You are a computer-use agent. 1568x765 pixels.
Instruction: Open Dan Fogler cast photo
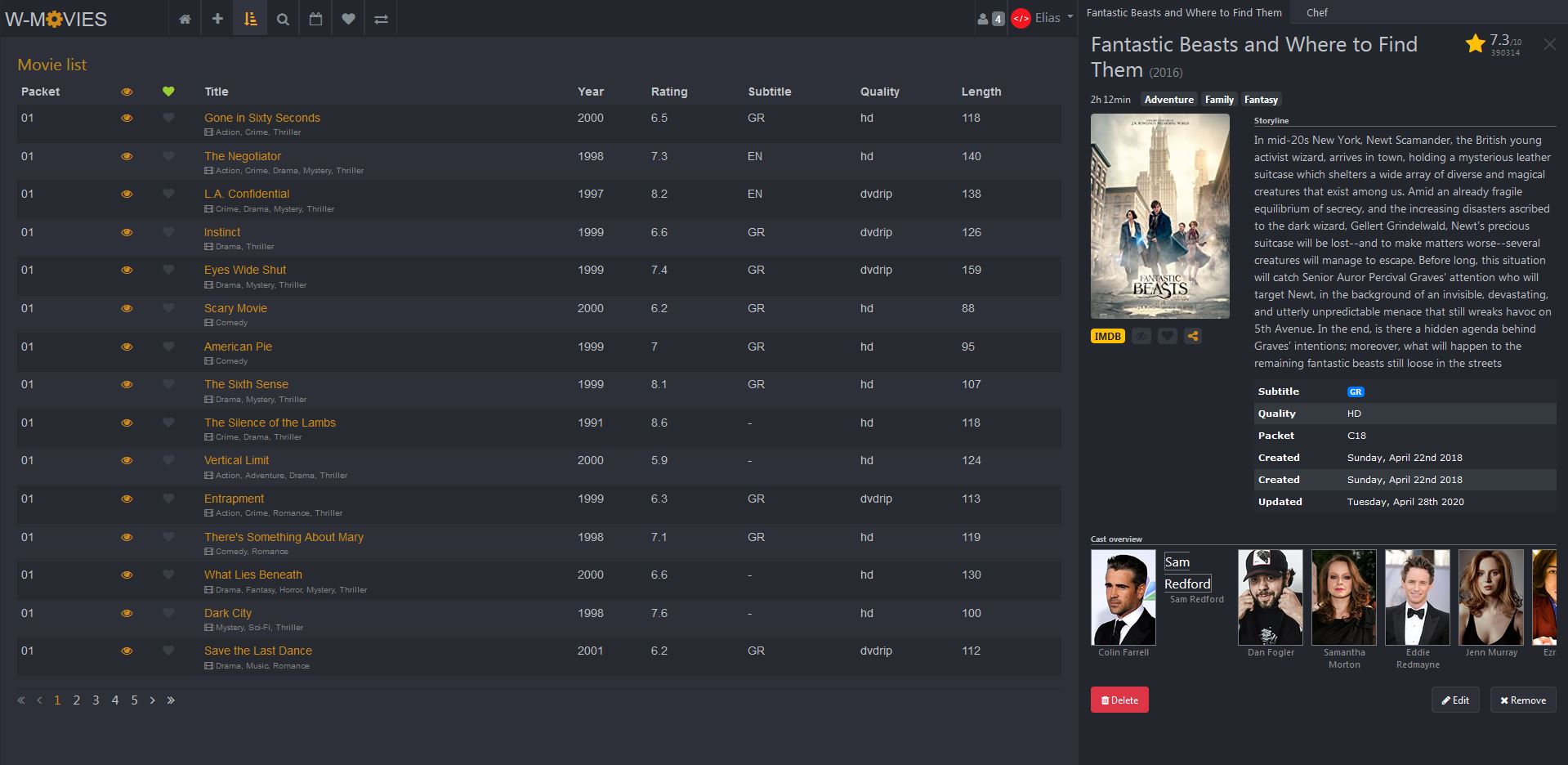pyautogui.click(x=1271, y=597)
